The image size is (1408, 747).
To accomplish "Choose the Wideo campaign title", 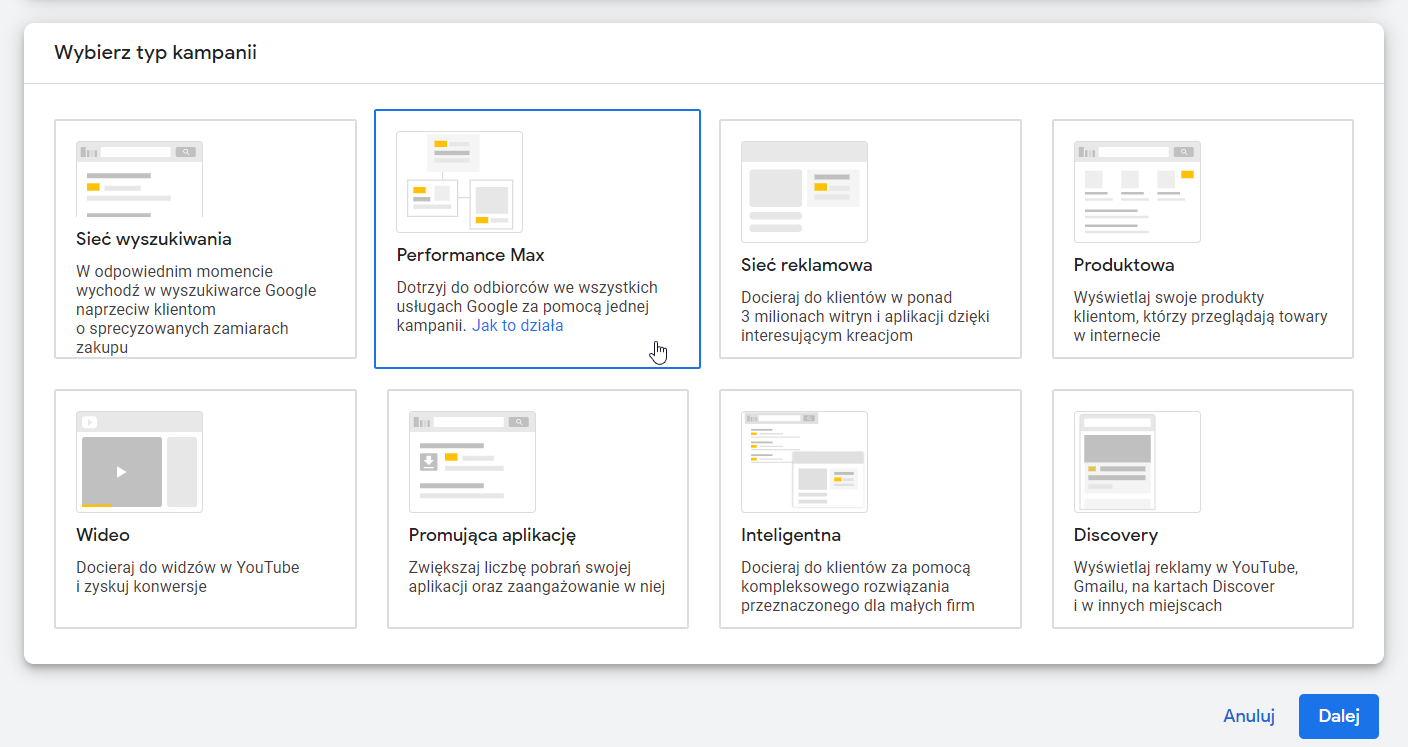I will pyautogui.click(x=103, y=535).
